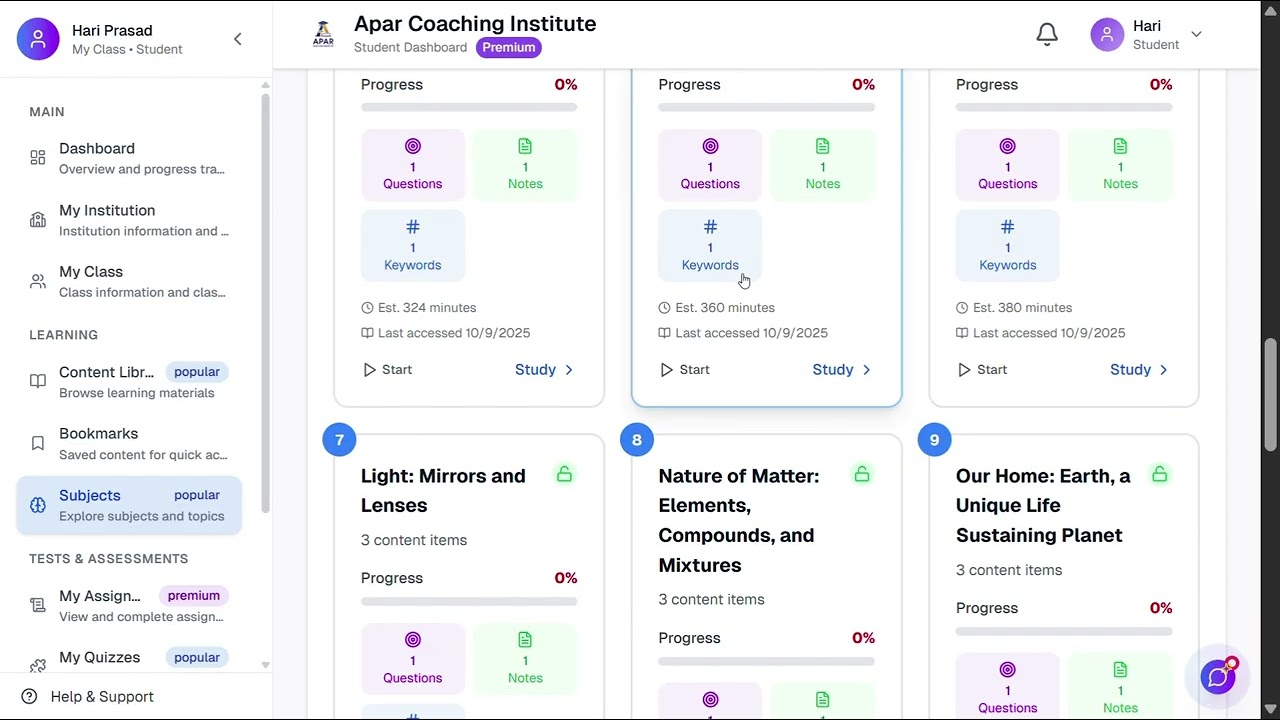The image size is (1280, 720).
Task: Open Questions tile in 380 minutes card
Action: tap(1007, 165)
